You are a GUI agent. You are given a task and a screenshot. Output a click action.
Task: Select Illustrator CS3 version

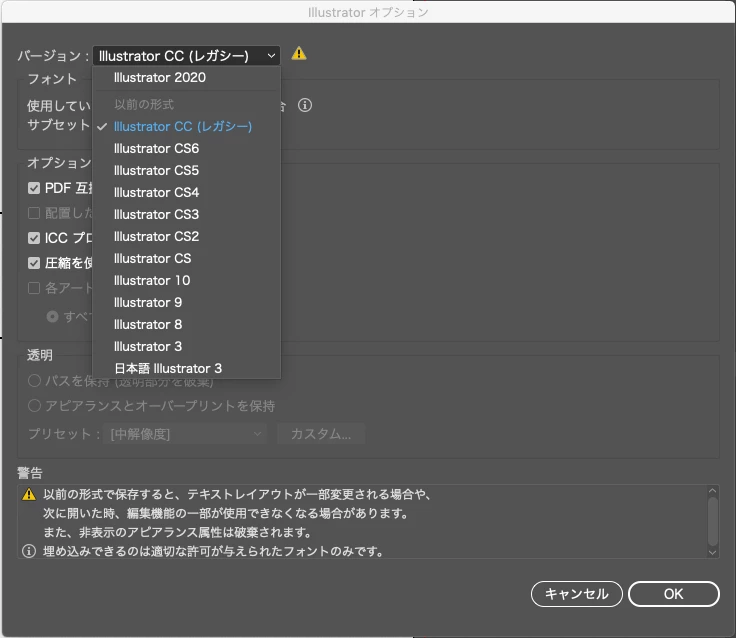tap(187, 215)
